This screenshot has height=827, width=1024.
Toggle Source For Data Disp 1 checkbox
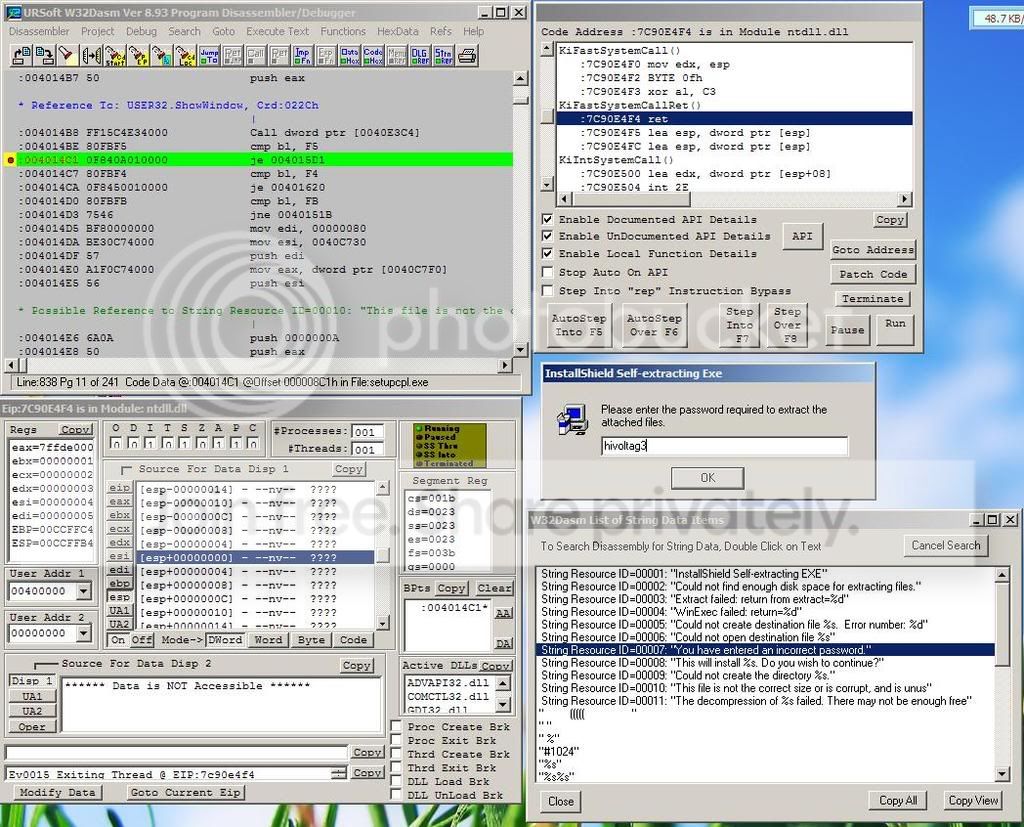click(126, 469)
